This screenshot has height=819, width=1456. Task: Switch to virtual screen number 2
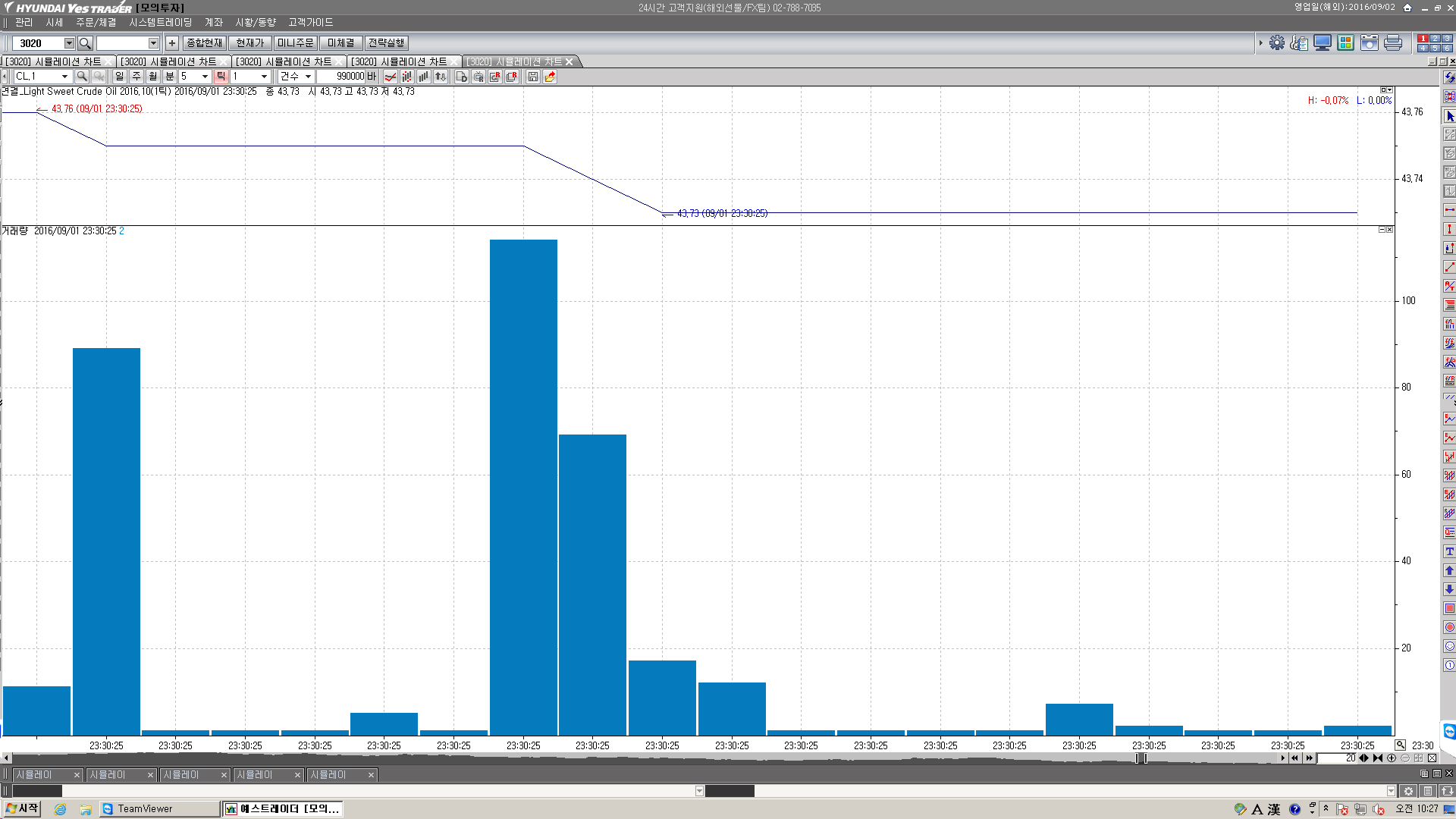click(x=1435, y=39)
